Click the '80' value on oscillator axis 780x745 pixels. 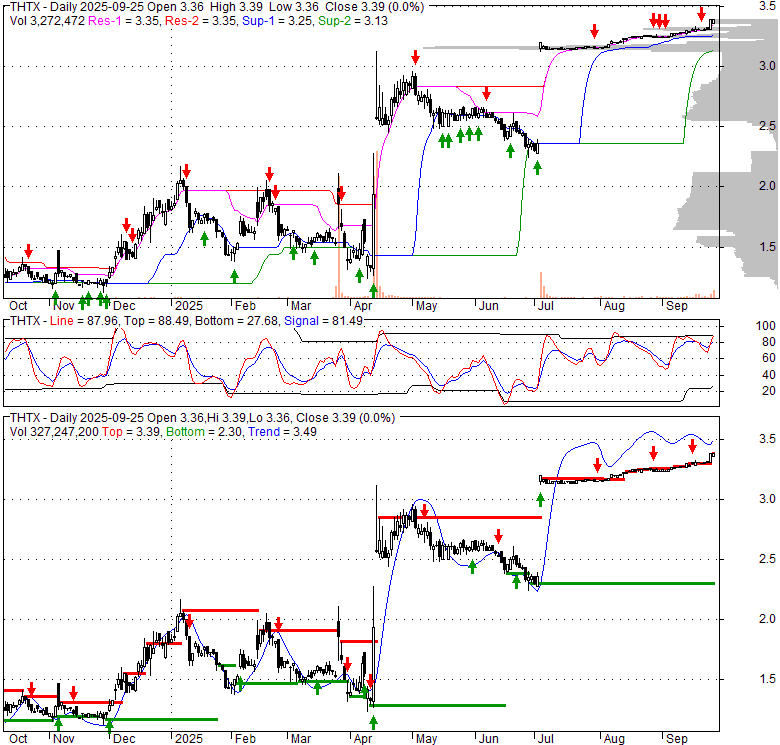point(769,342)
